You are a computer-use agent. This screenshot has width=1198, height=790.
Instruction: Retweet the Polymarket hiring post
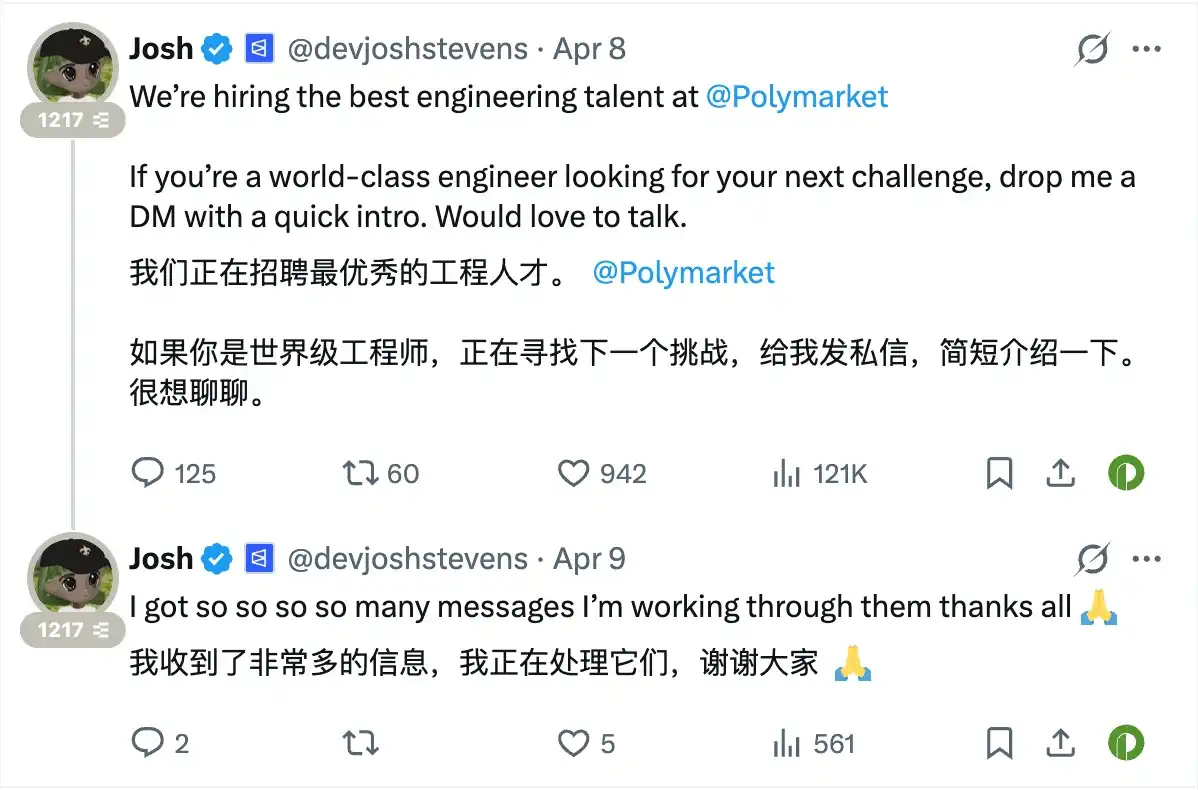pyautogui.click(x=361, y=473)
